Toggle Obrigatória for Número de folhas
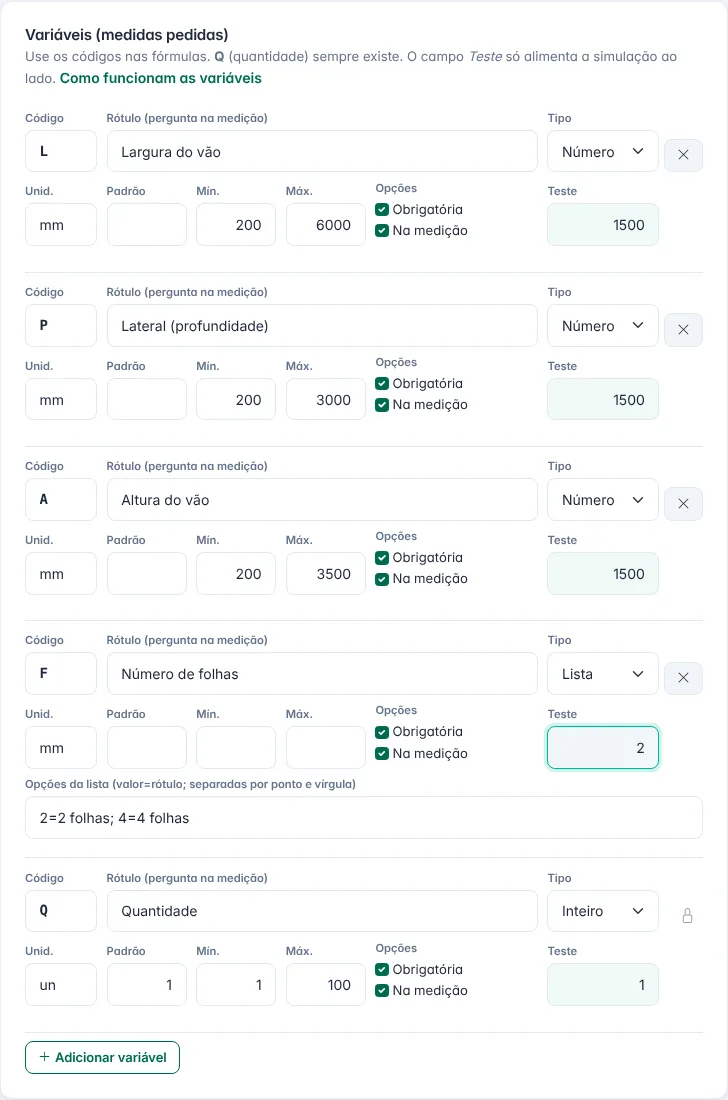 pyautogui.click(x=382, y=732)
